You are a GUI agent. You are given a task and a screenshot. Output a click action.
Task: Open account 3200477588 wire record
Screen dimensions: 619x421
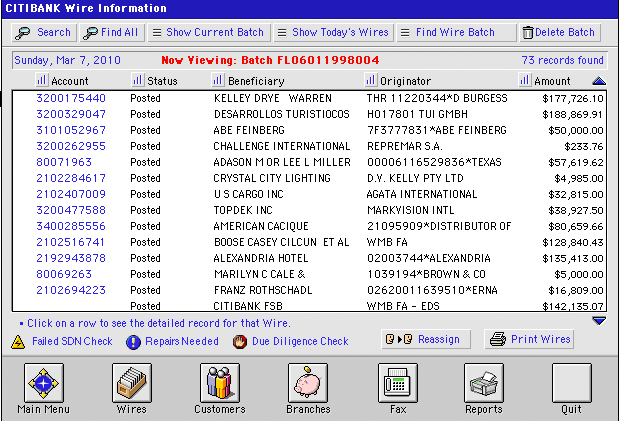click(x=71, y=210)
